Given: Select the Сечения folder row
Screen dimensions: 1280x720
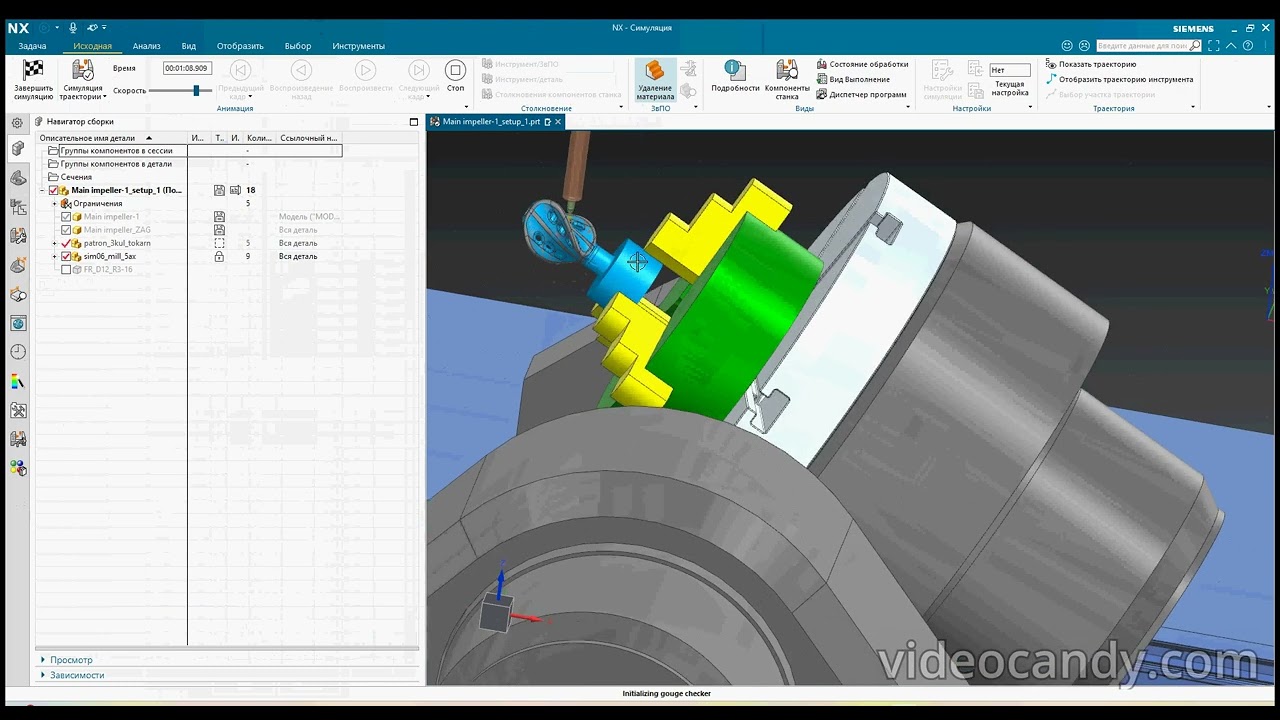Looking at the screenshot, I should 190,177.
